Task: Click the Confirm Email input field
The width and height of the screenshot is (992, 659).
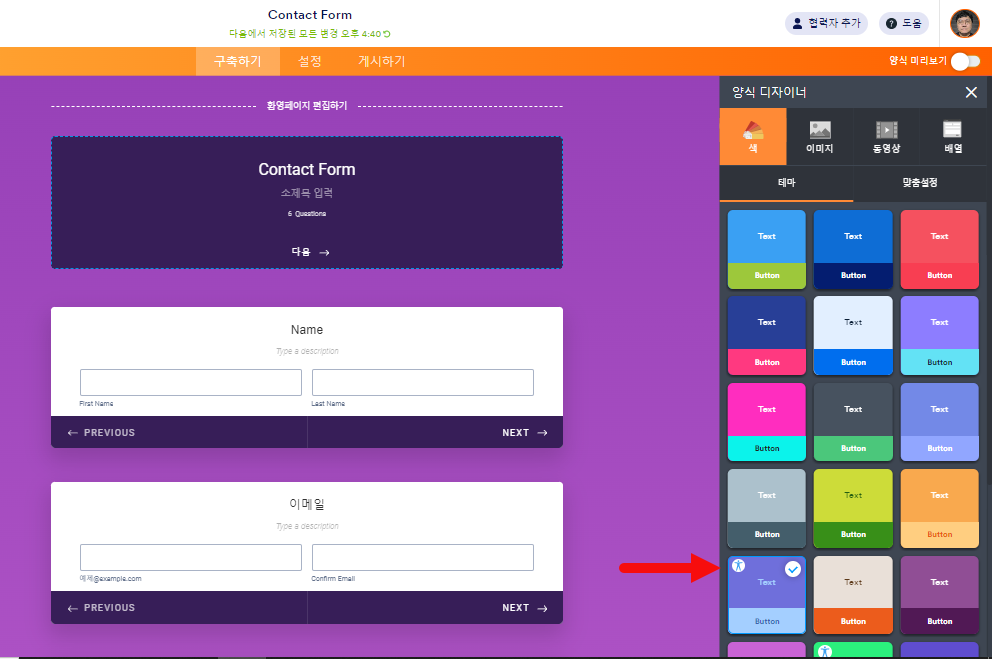Action: click(423, 558)
